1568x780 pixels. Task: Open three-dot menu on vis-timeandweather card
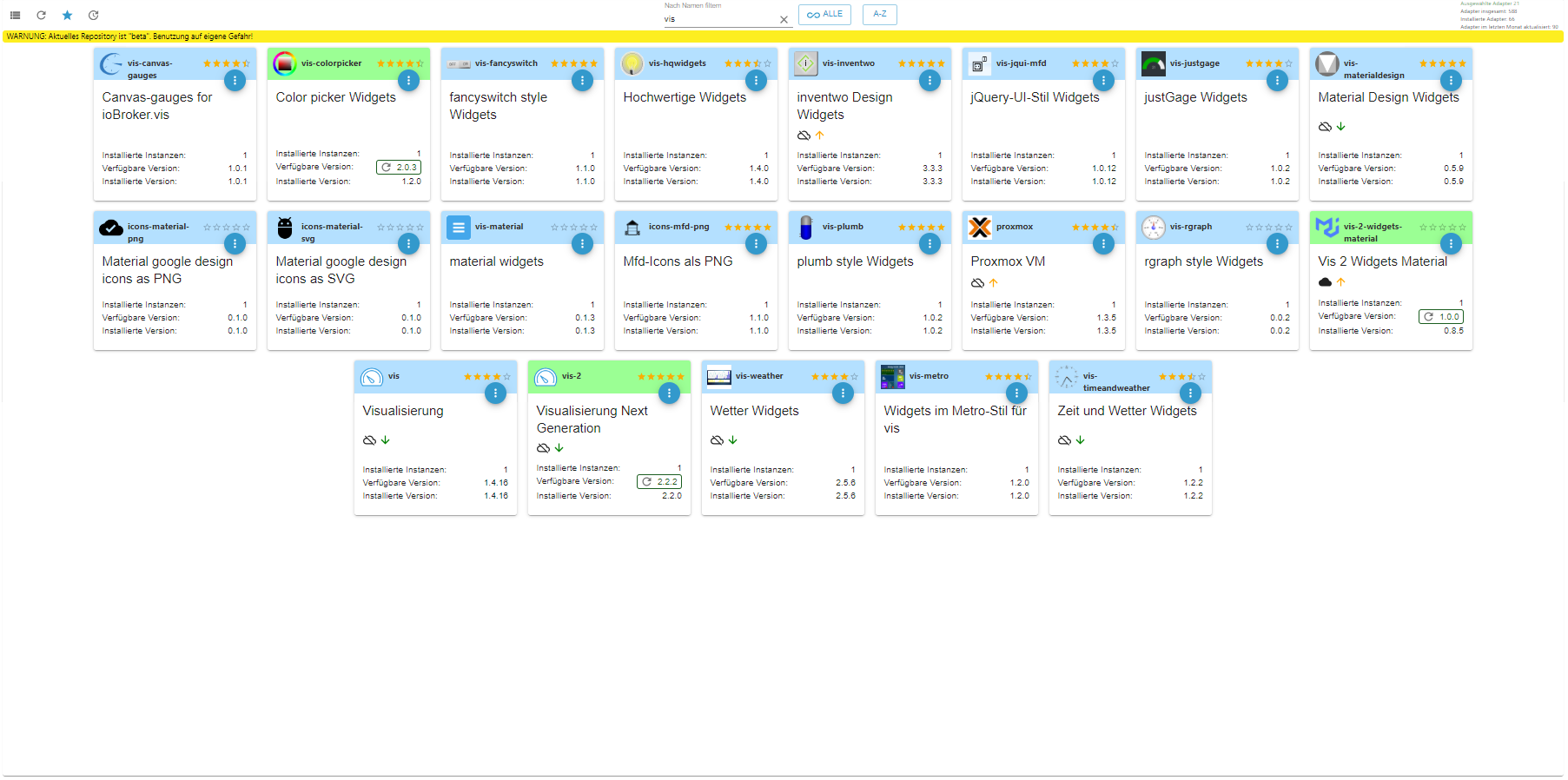1190,393
